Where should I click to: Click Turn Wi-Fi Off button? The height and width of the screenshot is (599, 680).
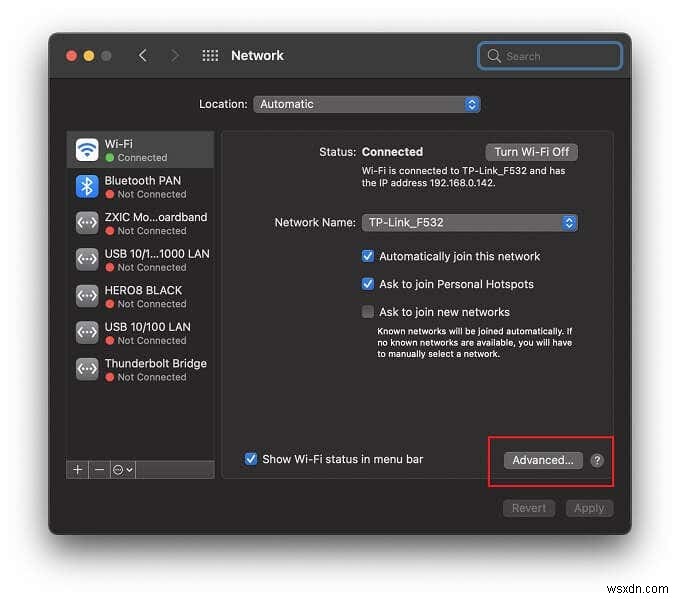(531, 152)
